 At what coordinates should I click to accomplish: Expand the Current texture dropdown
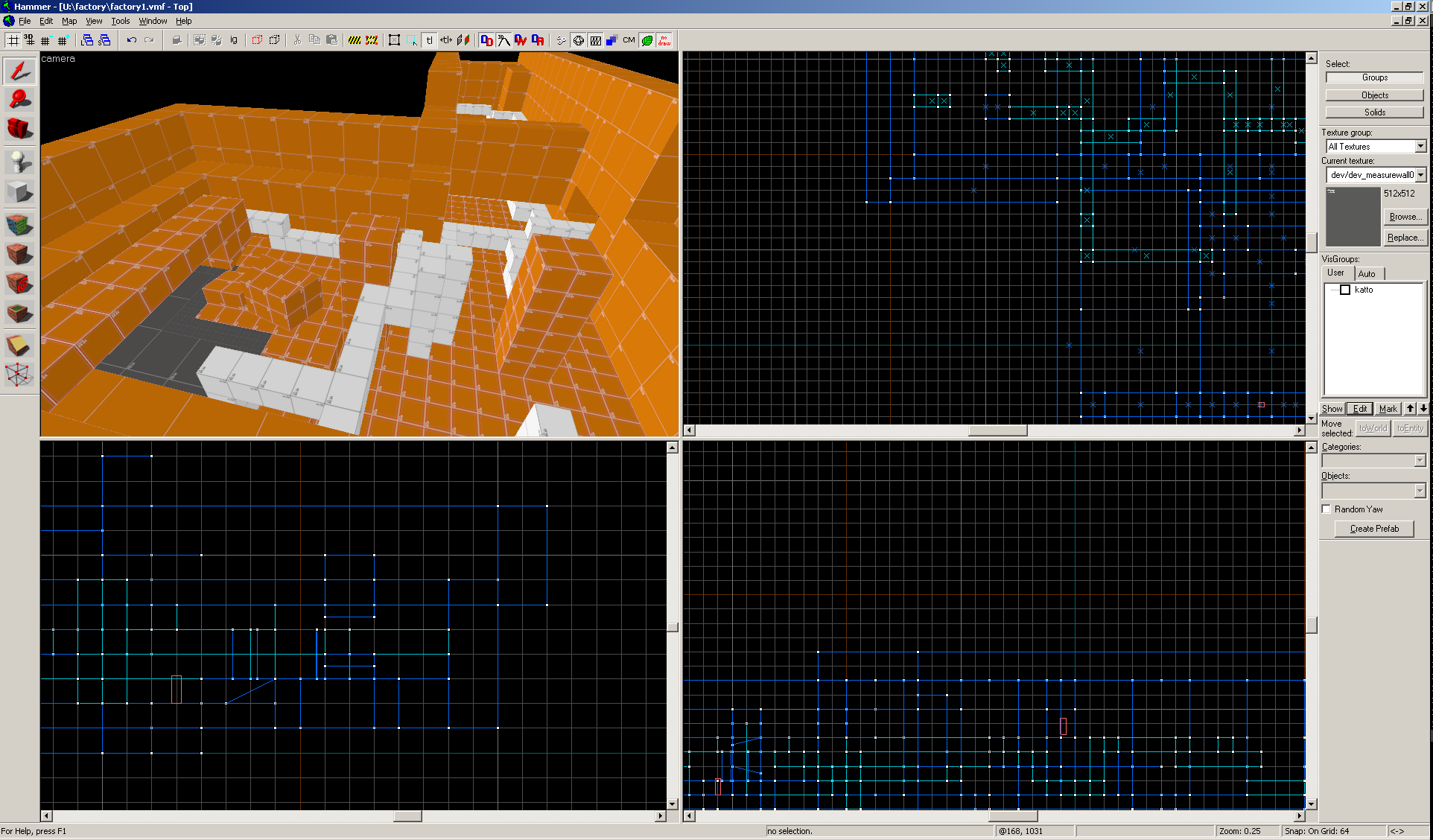pos(1420,175)
